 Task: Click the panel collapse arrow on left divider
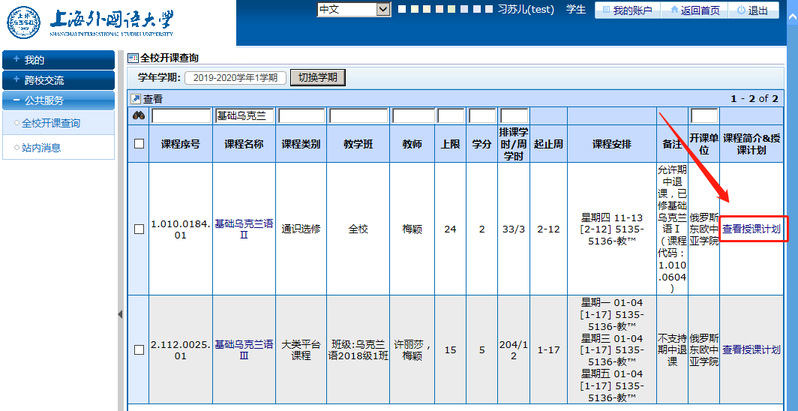[121, 314]
